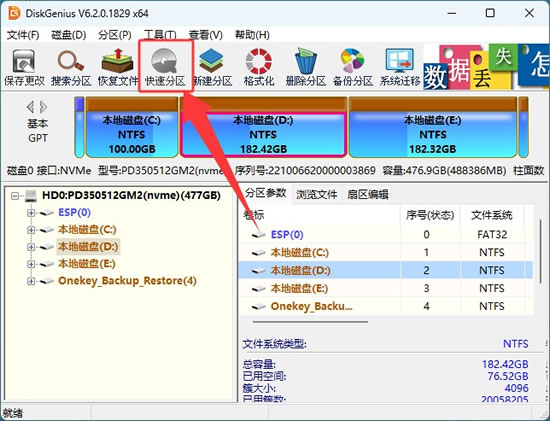Image resolution: width=550 pixels, height=421 pixels.
Task: Select ESP(0) in the left tree
Action: click(x=74, y=213)
